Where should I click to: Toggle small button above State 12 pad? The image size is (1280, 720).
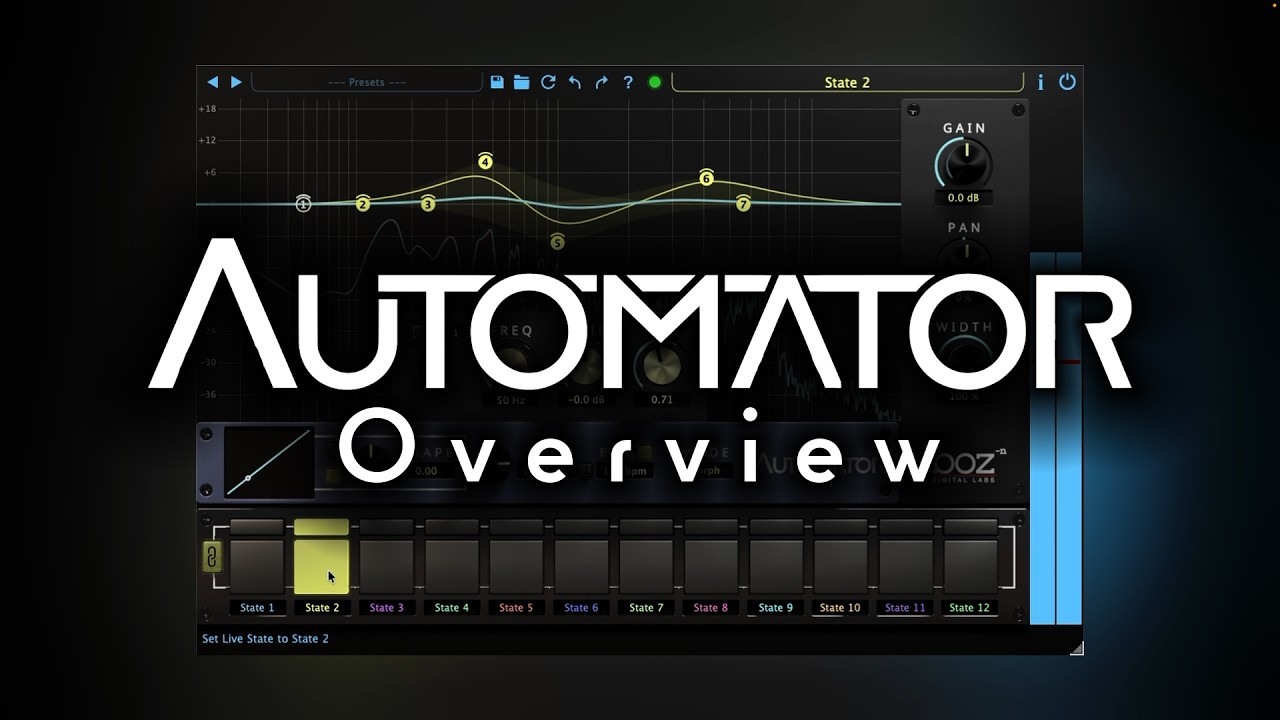coord(971,527)
